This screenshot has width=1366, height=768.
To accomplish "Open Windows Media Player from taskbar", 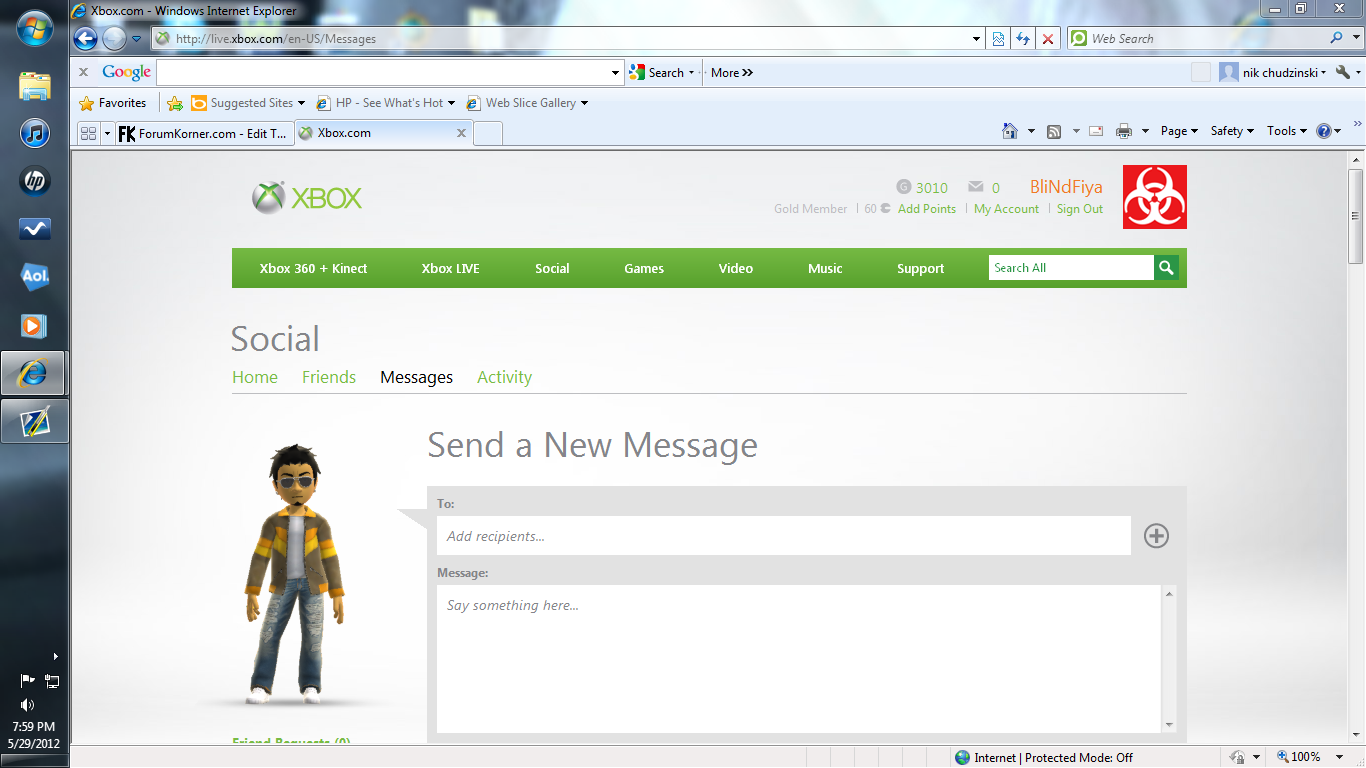I will [x=35, y=325].
